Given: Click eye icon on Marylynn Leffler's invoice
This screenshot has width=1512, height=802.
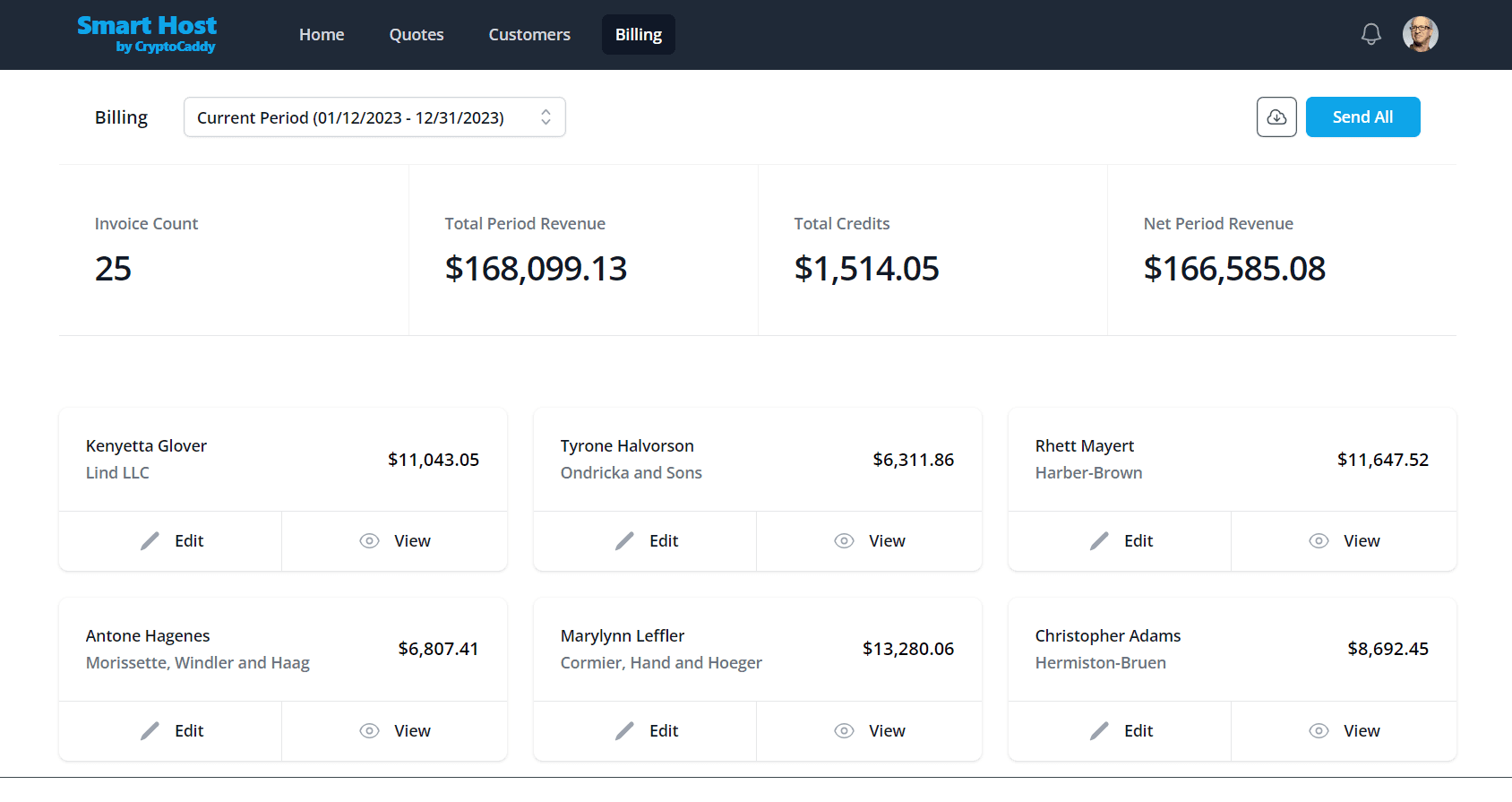Looking at the screenshot, I should pos(844,731).
